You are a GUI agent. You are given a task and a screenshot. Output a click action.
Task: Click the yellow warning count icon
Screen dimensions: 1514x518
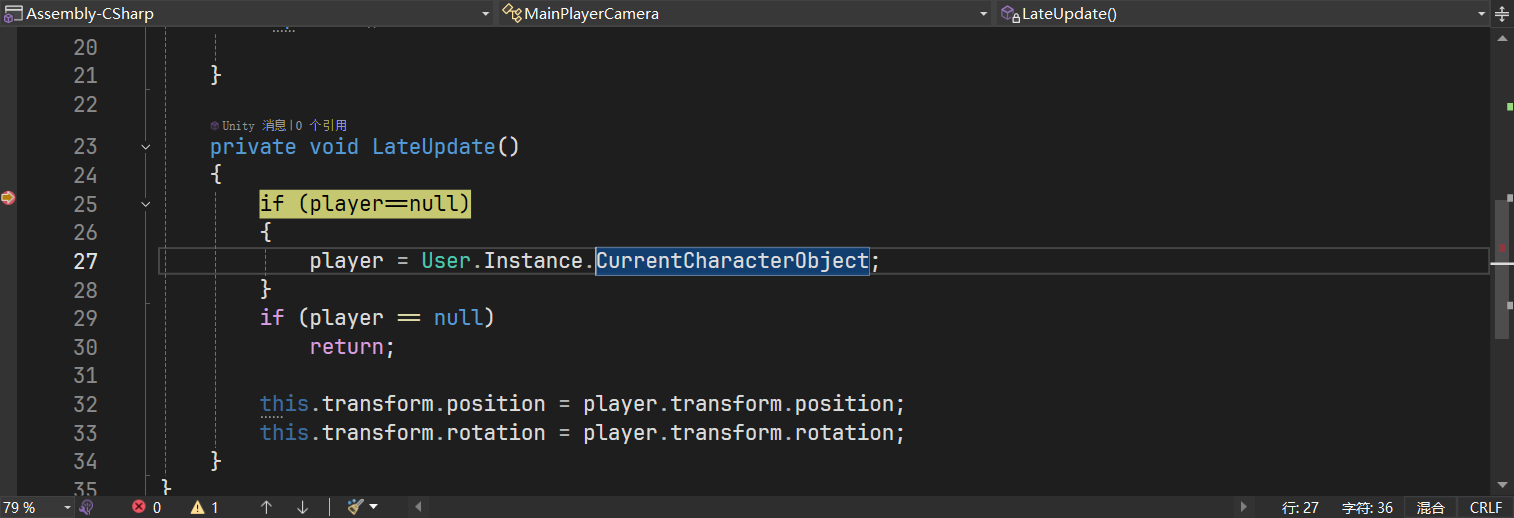tap(197, 507)
